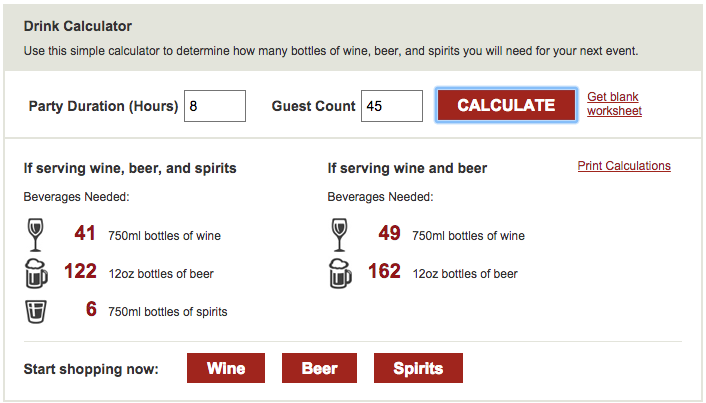
Task: Click the 6 bottles of spirits number
Action: point(91,309)
